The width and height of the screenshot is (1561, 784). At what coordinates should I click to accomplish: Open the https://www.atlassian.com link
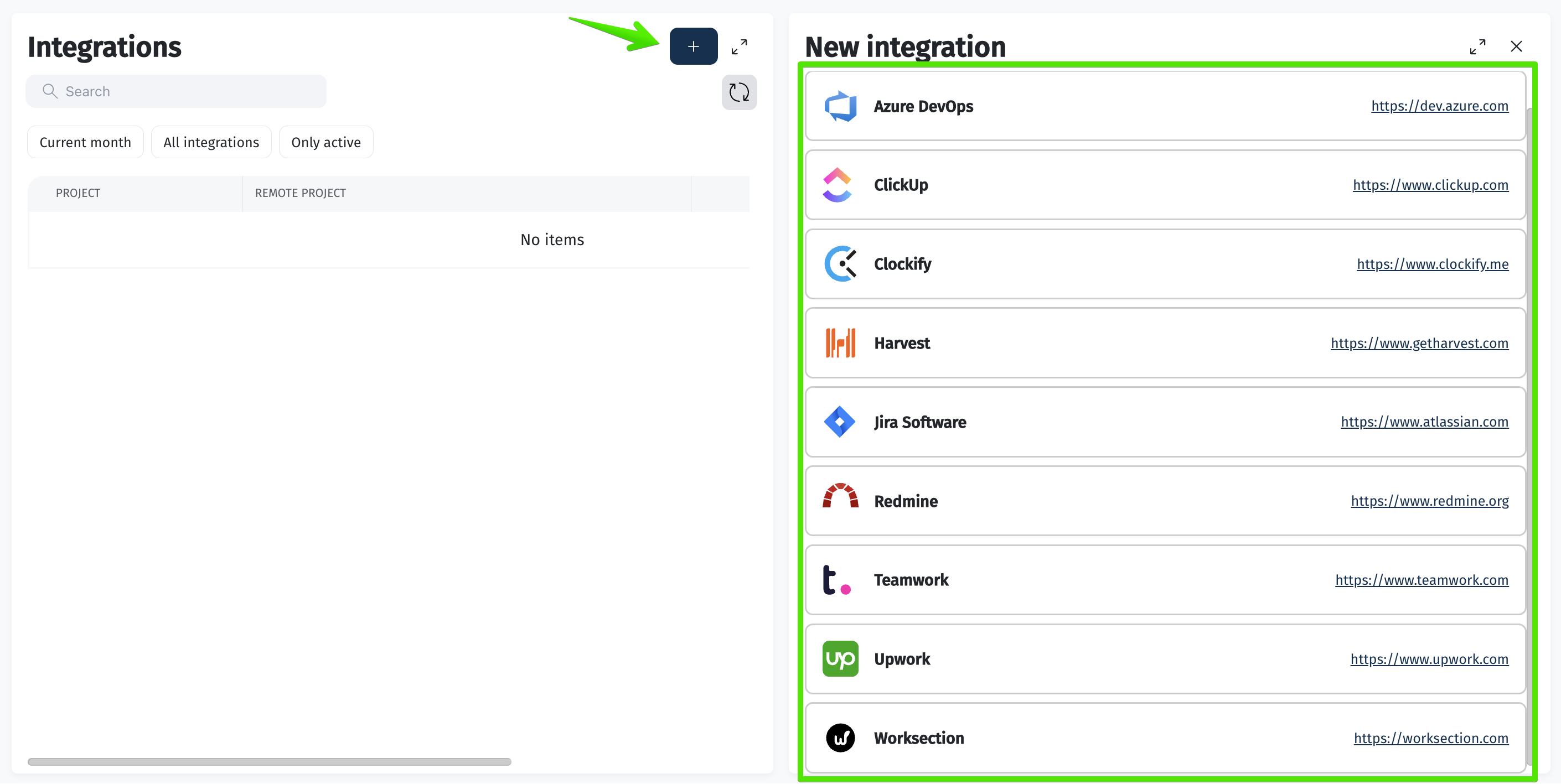[x=1424, y=422]
